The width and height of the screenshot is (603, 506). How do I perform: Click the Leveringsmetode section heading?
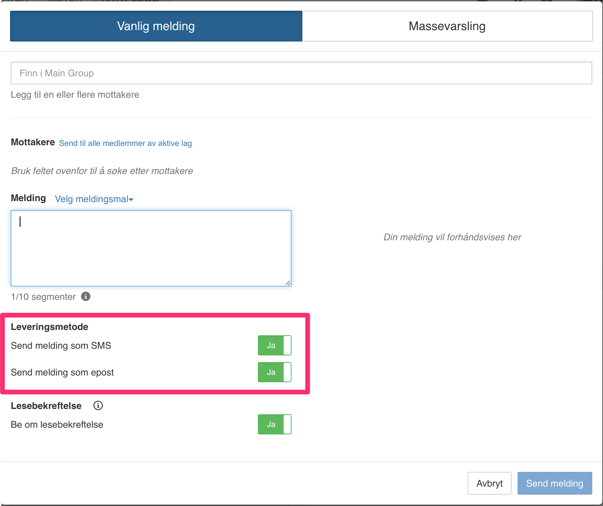[x=49, y=327]
